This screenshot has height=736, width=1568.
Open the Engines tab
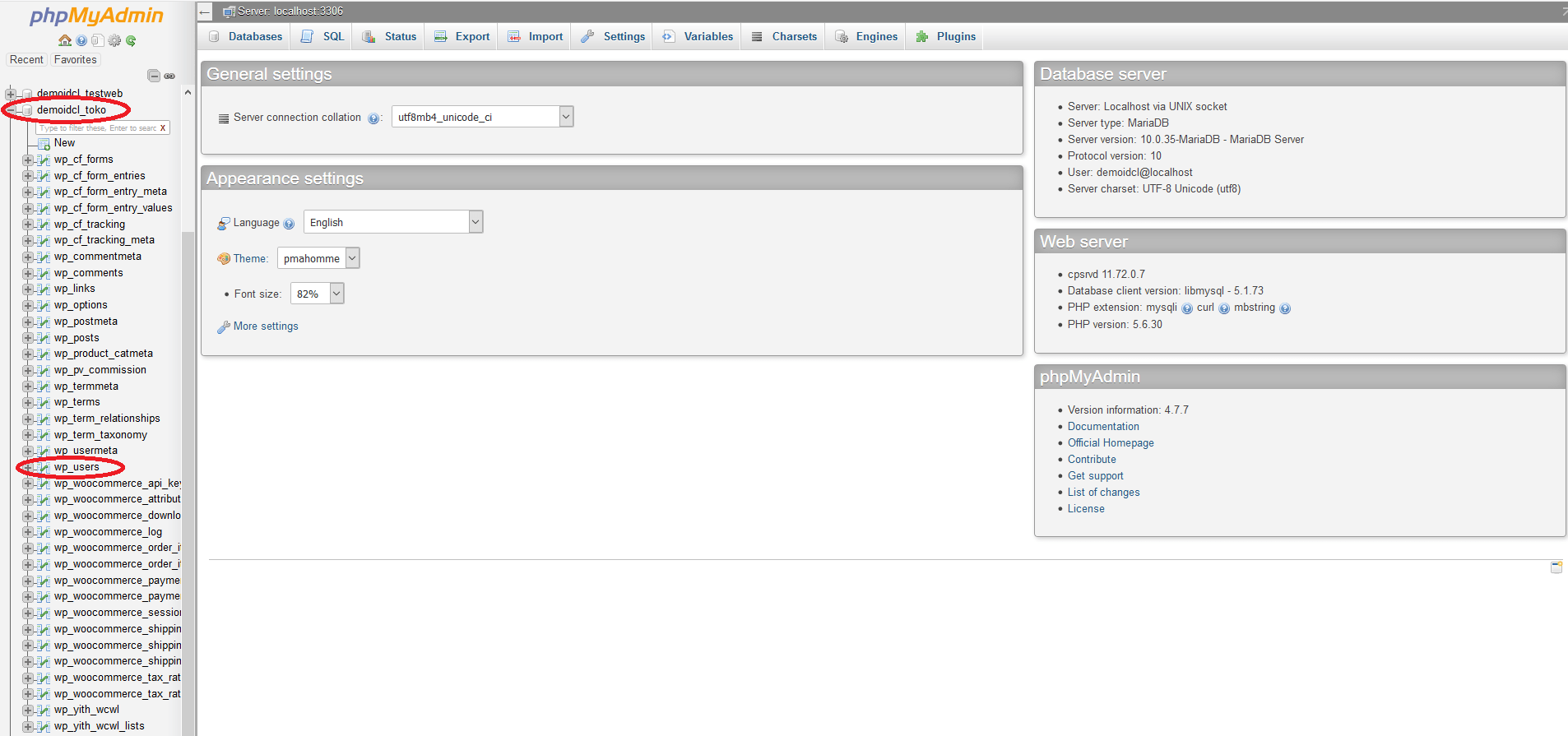tap(866, 36)
